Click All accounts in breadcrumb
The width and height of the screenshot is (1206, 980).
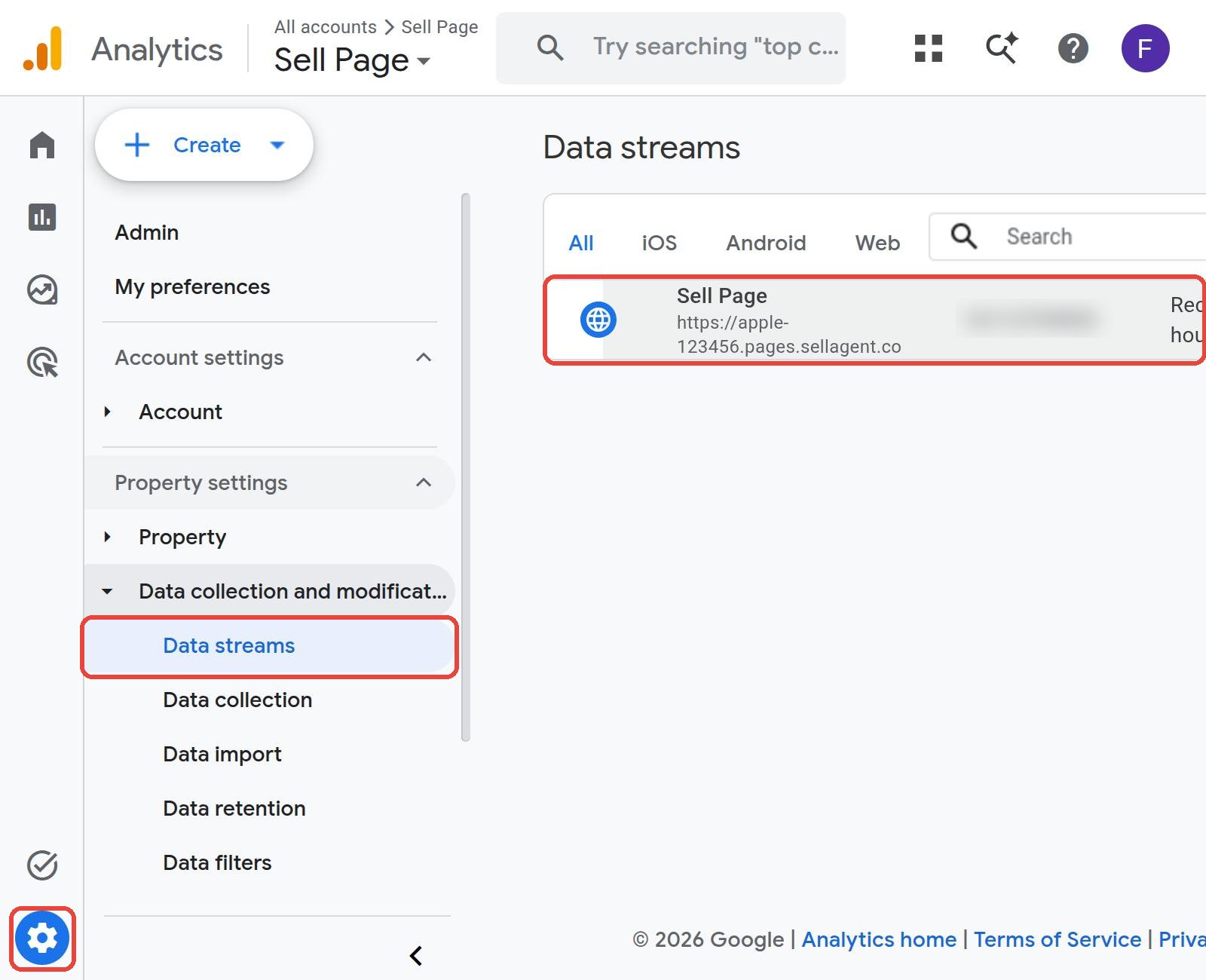[326, 27]
